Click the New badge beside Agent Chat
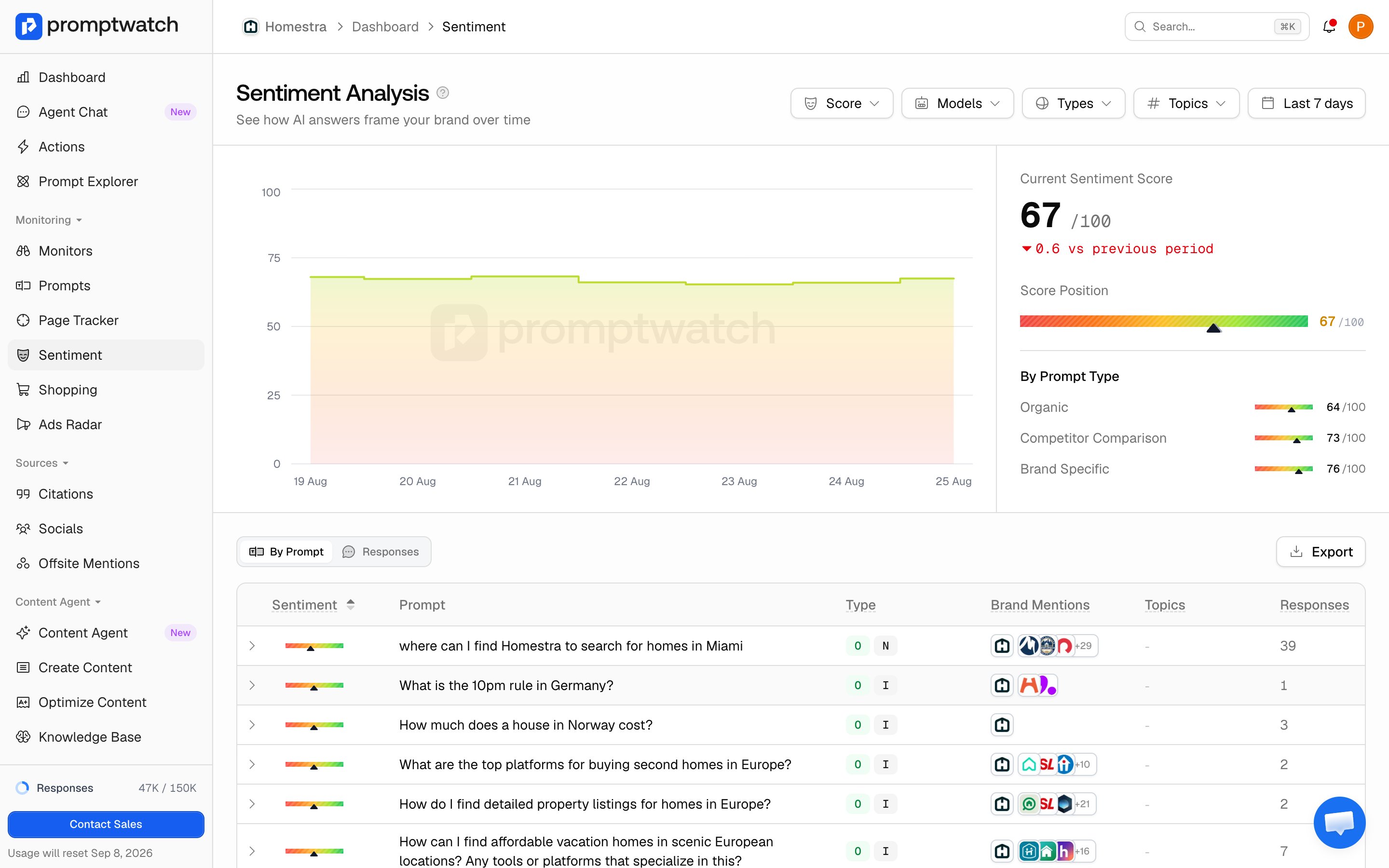Screen dimensions: 1389x868 (180, 112)
